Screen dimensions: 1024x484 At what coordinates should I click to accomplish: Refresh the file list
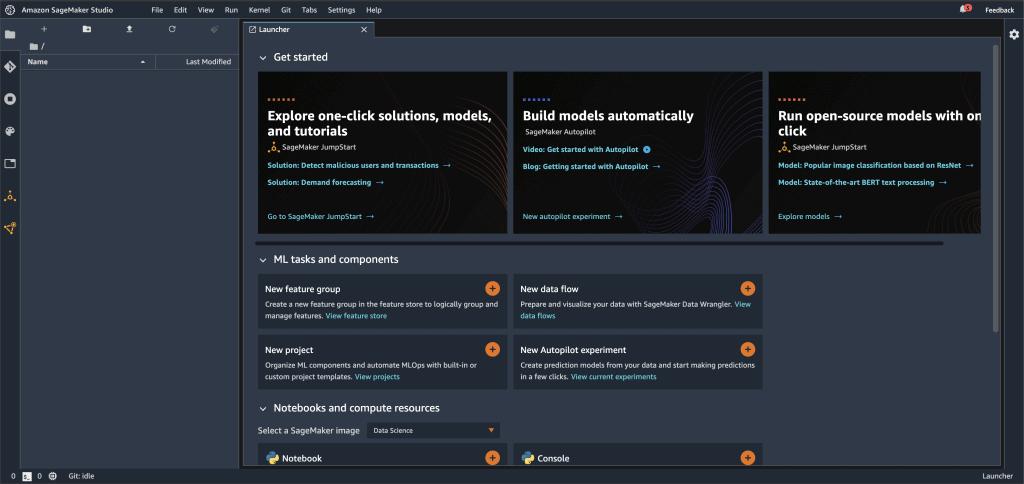172,29
